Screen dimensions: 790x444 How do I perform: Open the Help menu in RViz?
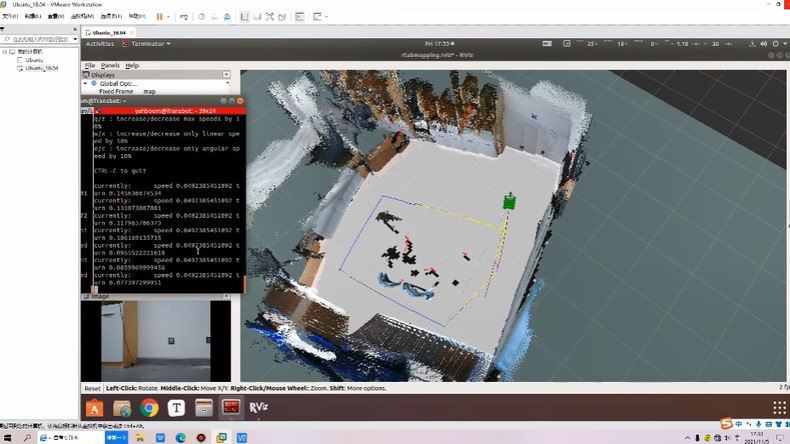132,65
